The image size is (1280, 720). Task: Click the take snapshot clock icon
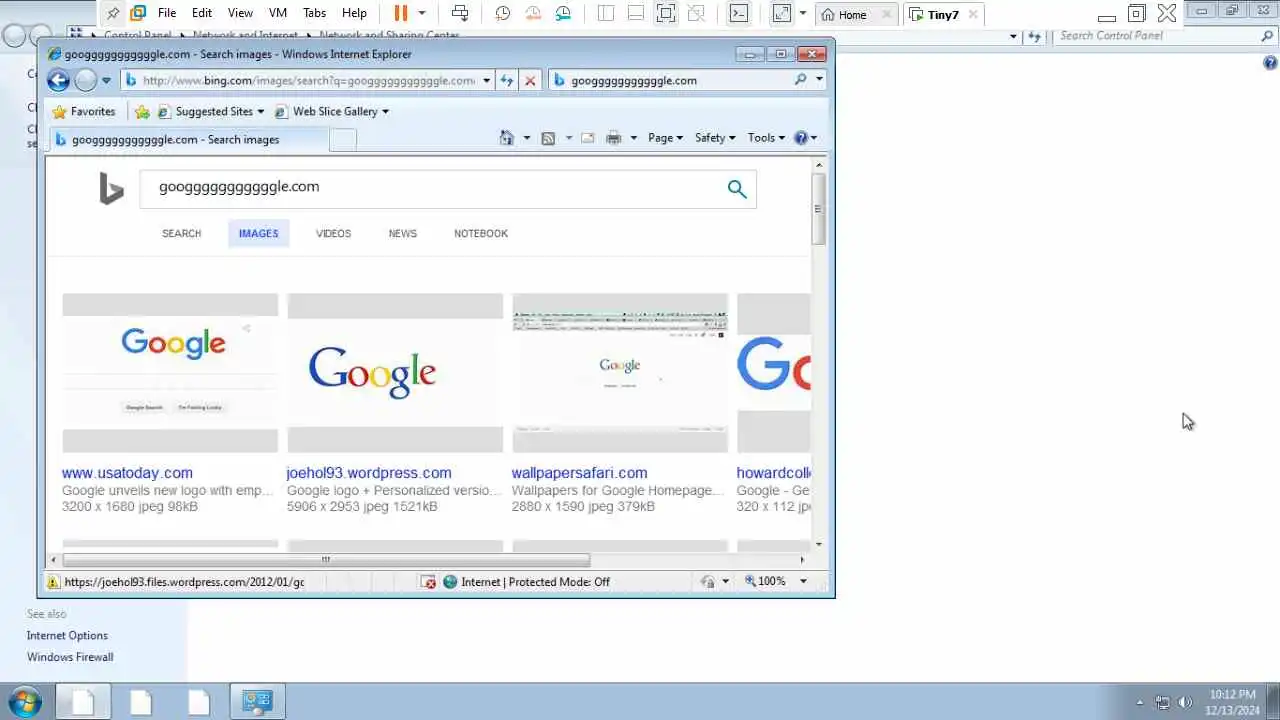pyautogui.click(x=503, y=13)
